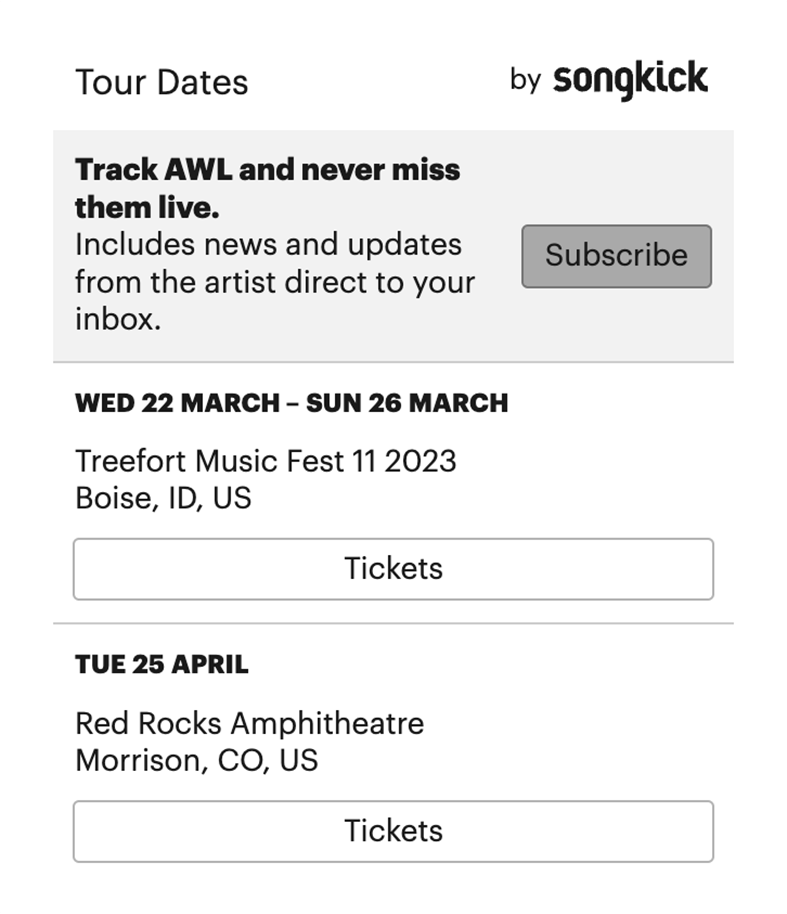Click the Subscribe button
This screenshot has height=914, width=787.
(x=616, y=256)
